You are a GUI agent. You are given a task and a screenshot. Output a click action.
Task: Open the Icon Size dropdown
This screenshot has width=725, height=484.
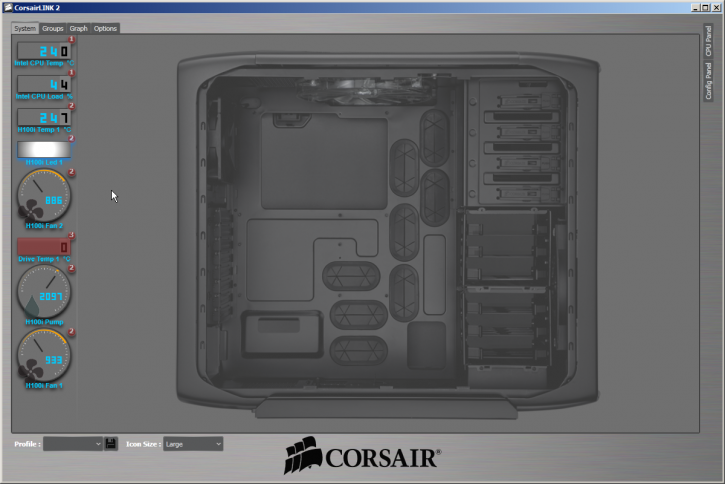[193, 444]
